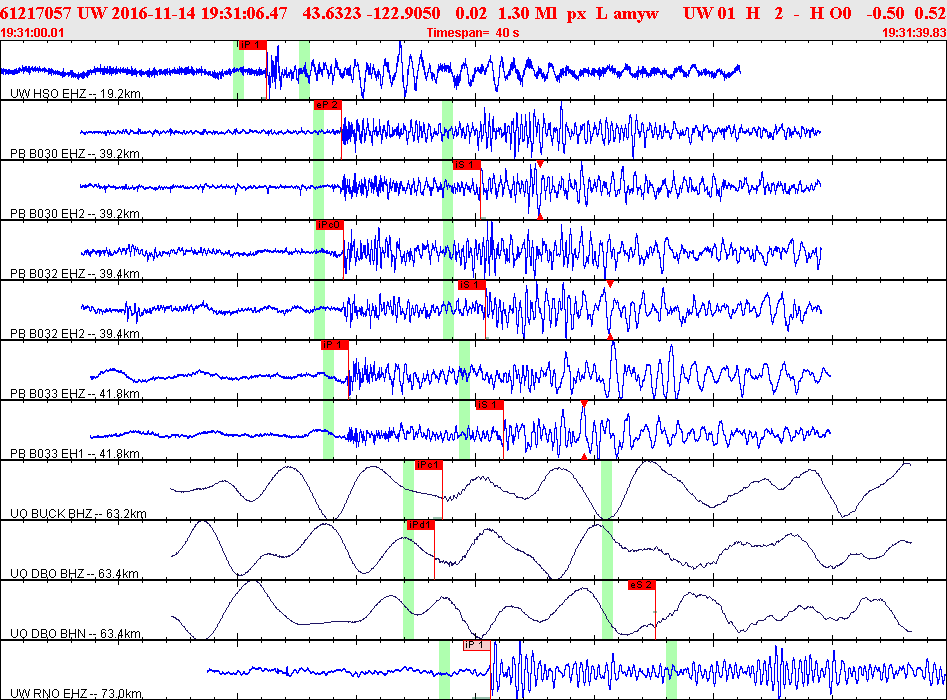Image resolution: width=947 pixels, height=700 pixels.
Task: Click the event ID 61217057 in header
Action: pos(36,13)
